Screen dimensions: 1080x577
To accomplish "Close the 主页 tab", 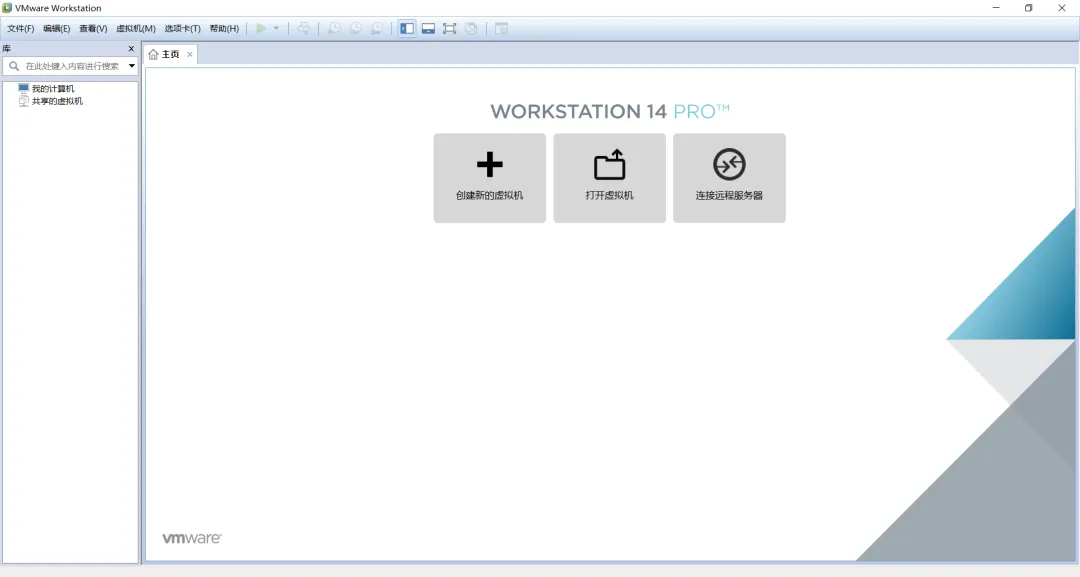I will point(189,54).
